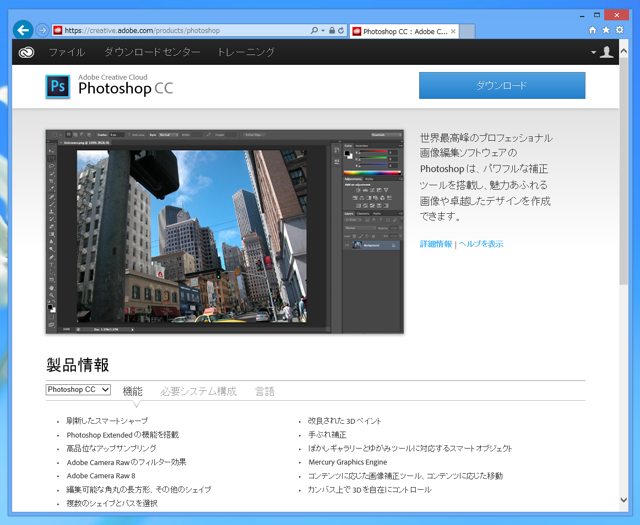This screenshot has height=525, width=640.
Task: Click the page scrollbar down arrow
Action: point(623,500)
